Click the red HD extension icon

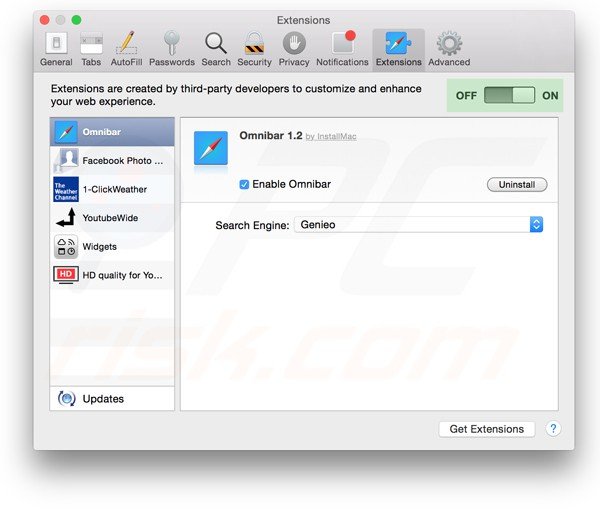[66, 275]
